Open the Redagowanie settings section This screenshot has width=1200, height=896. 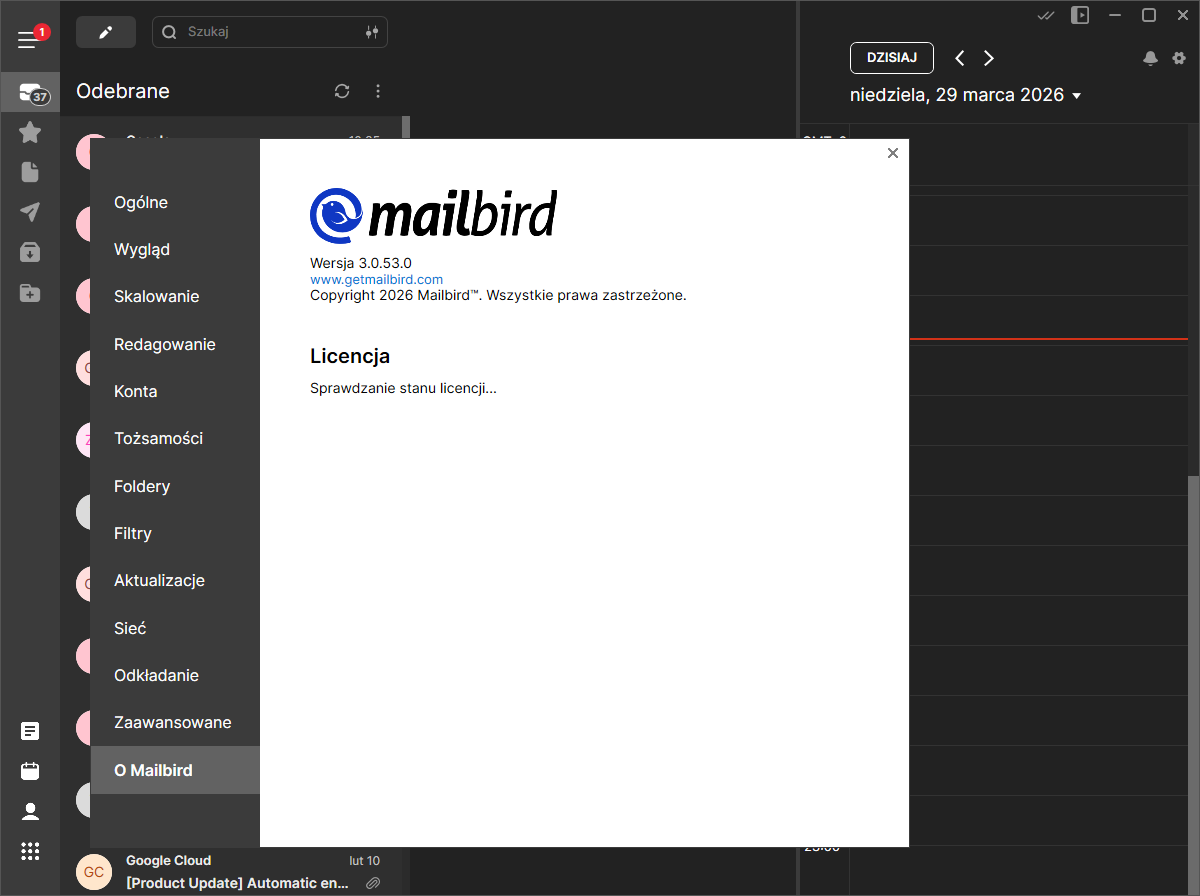[x=175, y=344]
